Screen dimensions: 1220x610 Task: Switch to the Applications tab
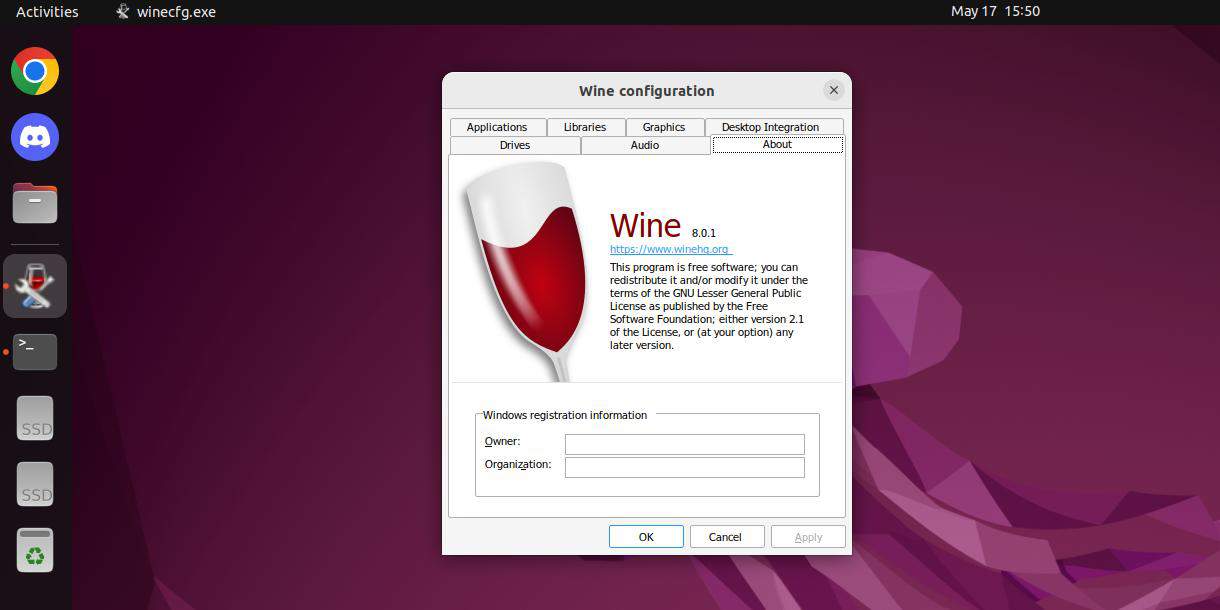pos(497,127)
